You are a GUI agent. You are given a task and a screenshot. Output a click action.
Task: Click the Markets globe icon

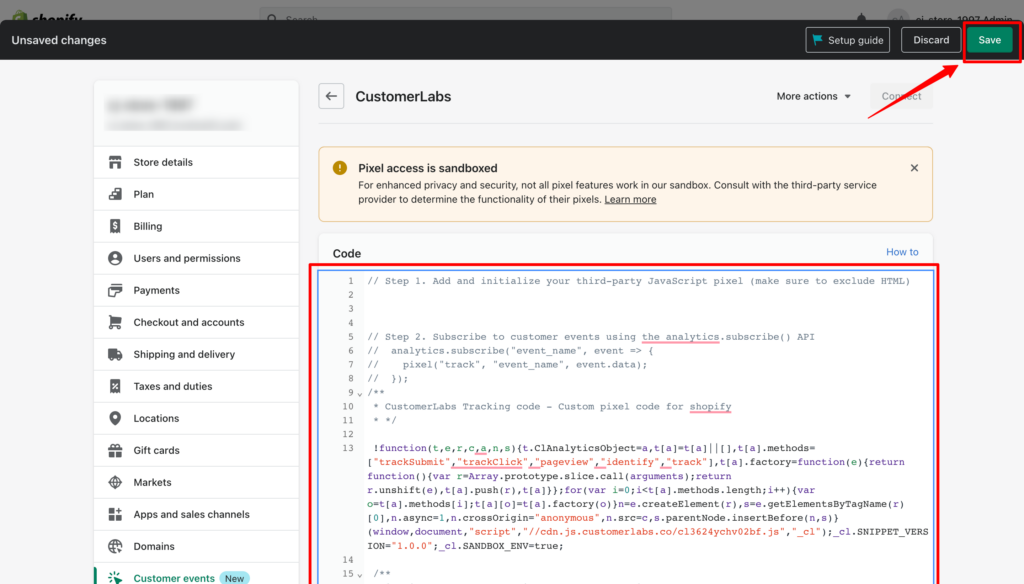(115, 482)
